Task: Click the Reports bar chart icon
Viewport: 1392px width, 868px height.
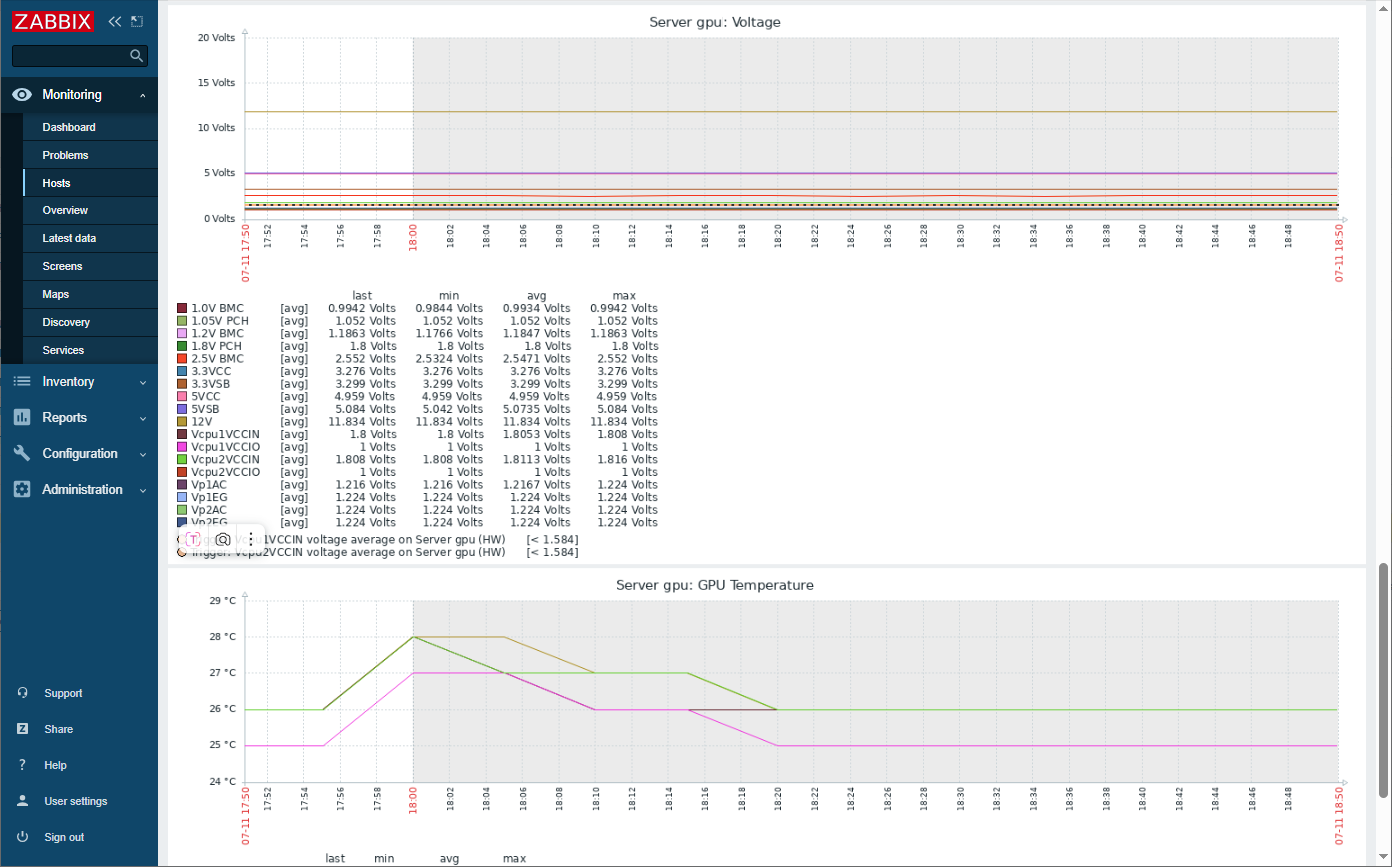Action: 22,418
